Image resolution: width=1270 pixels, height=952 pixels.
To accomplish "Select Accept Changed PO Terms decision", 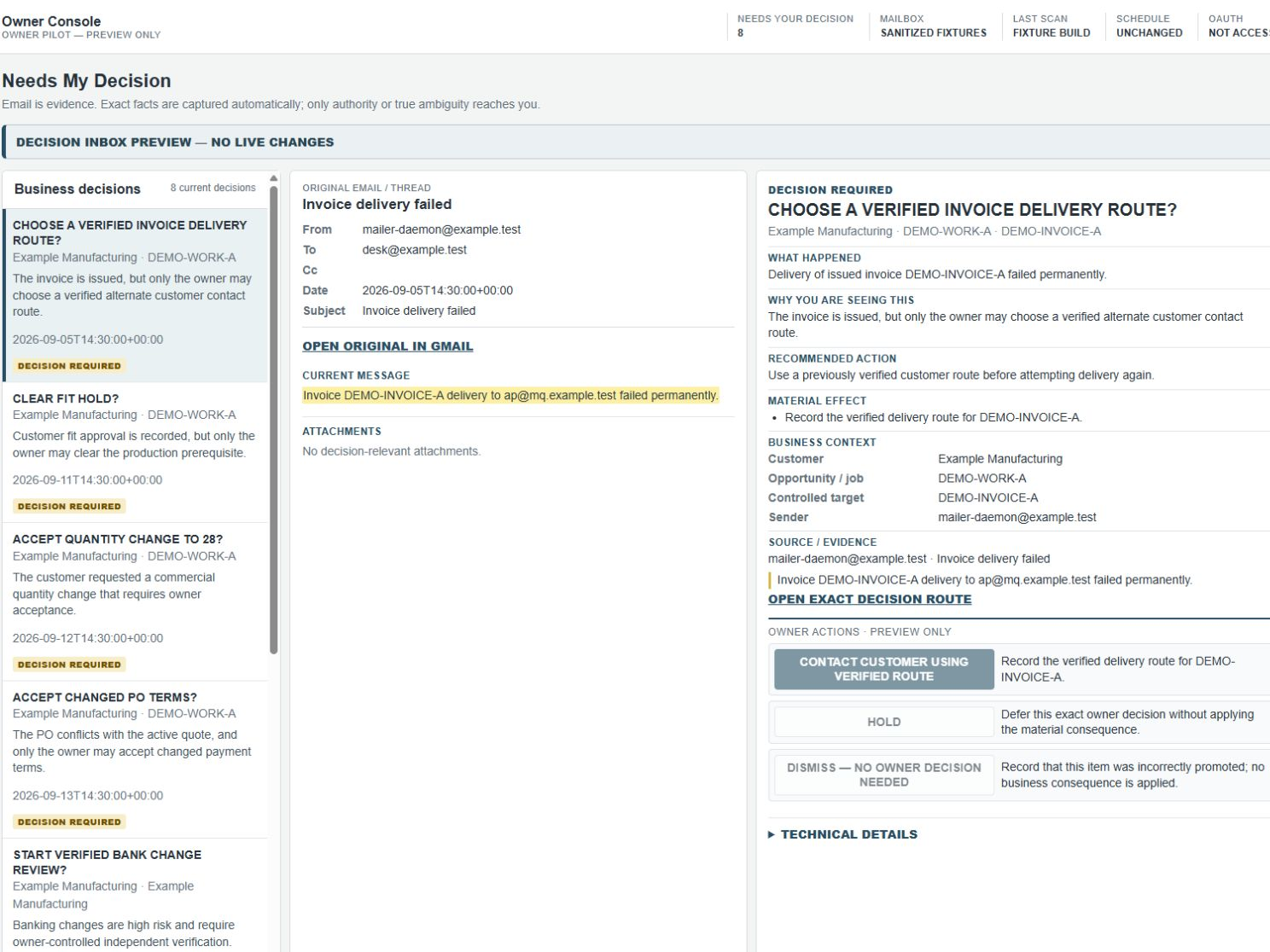I will 135,759.
